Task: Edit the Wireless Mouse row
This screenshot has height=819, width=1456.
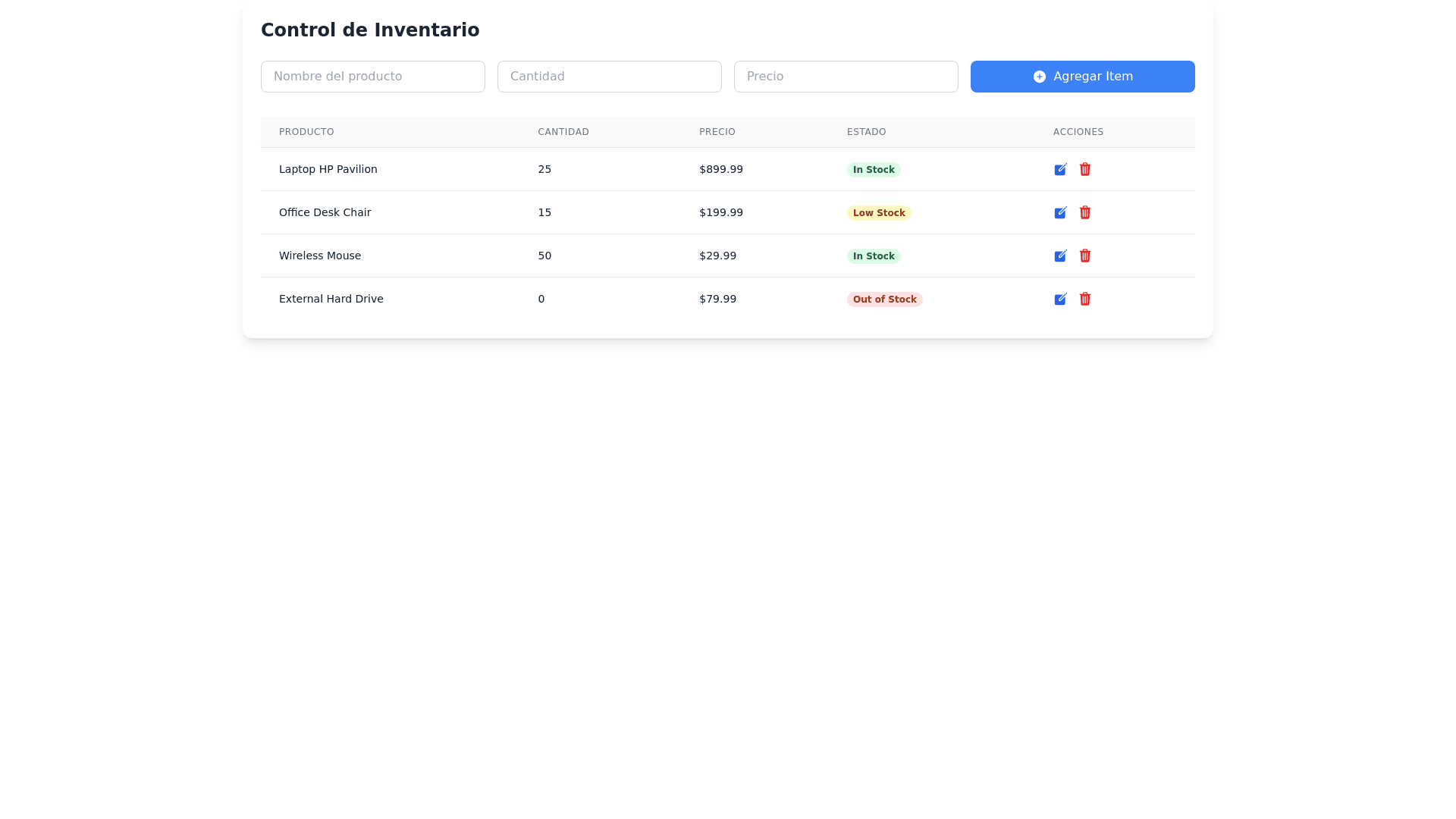Action: tap(1060, 256)
